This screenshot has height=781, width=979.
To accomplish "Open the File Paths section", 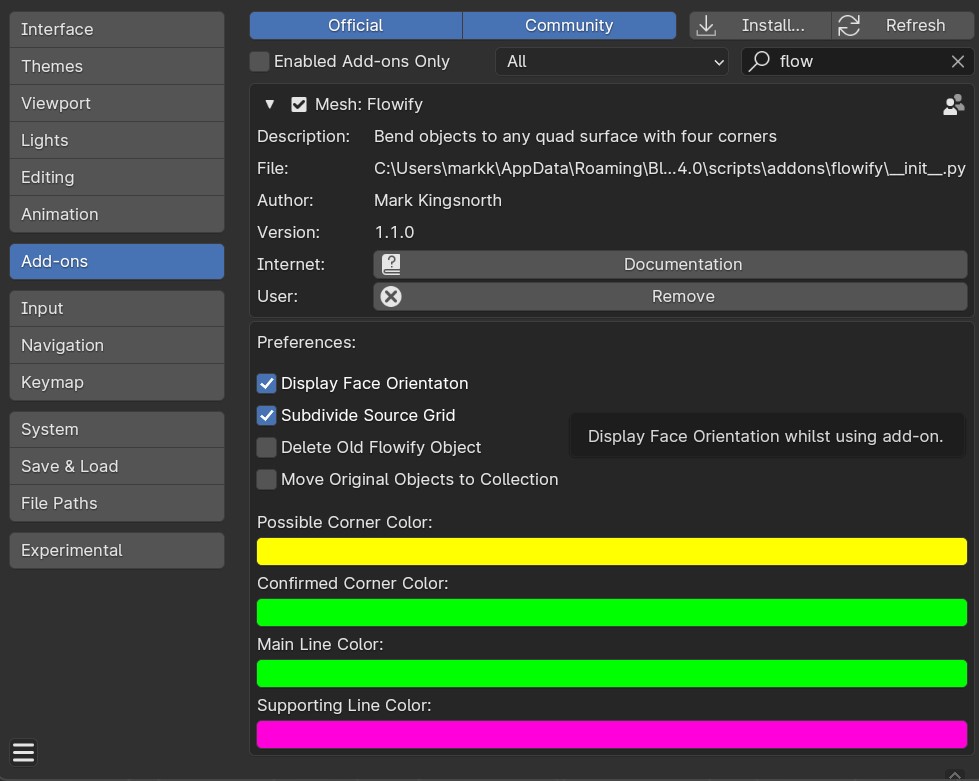I will pos(117,503).
